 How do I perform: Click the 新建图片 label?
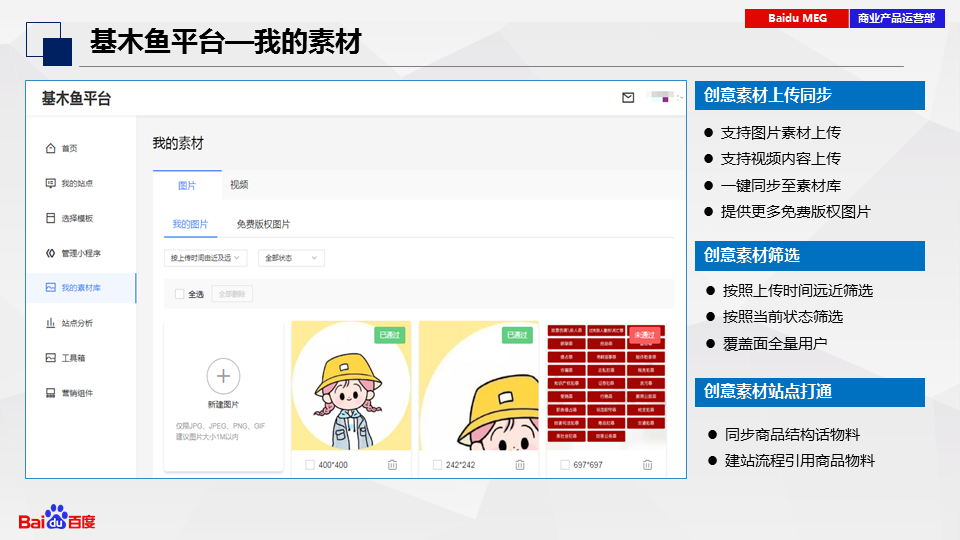point(223,404)
